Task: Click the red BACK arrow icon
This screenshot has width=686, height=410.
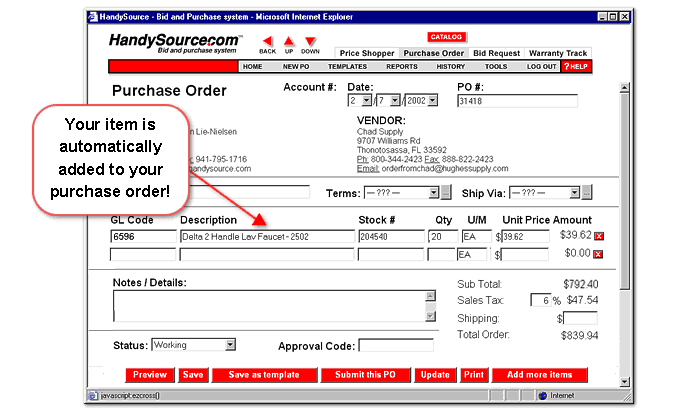Action: tap(267, 41)
